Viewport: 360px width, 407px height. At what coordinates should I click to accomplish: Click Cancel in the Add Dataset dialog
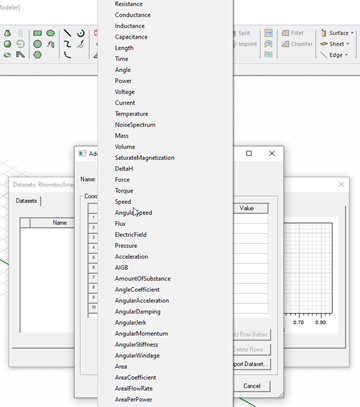coord(252,386)
